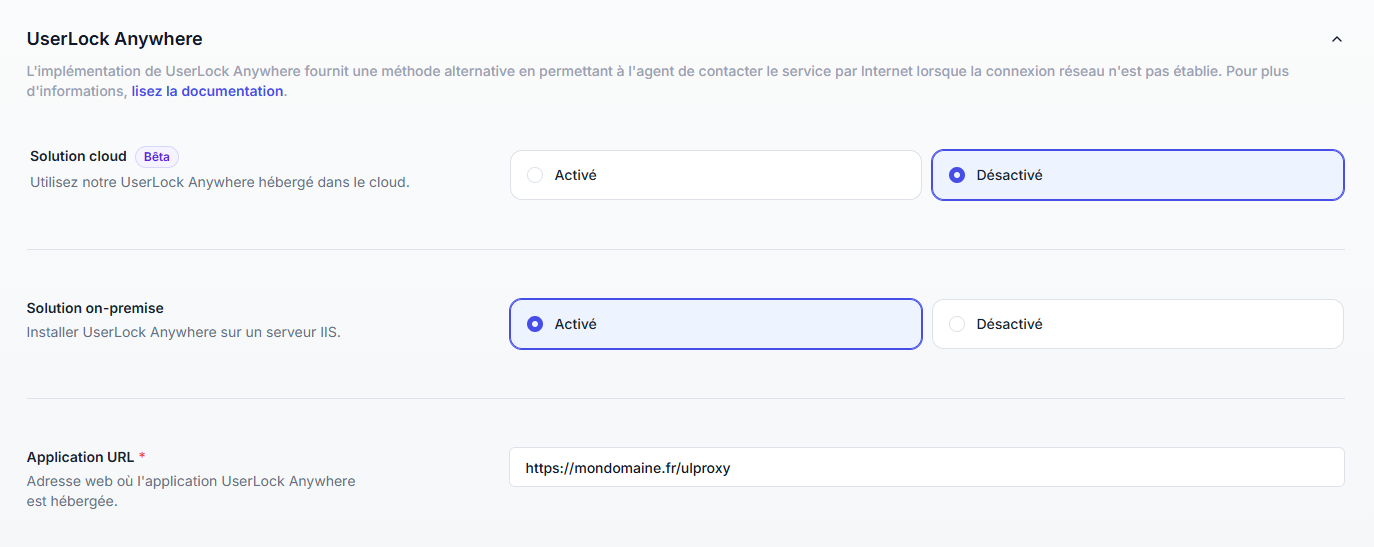1374x547 pixels.
Task: Choose Activé for Solution on-premise
Action: [715, 324]
